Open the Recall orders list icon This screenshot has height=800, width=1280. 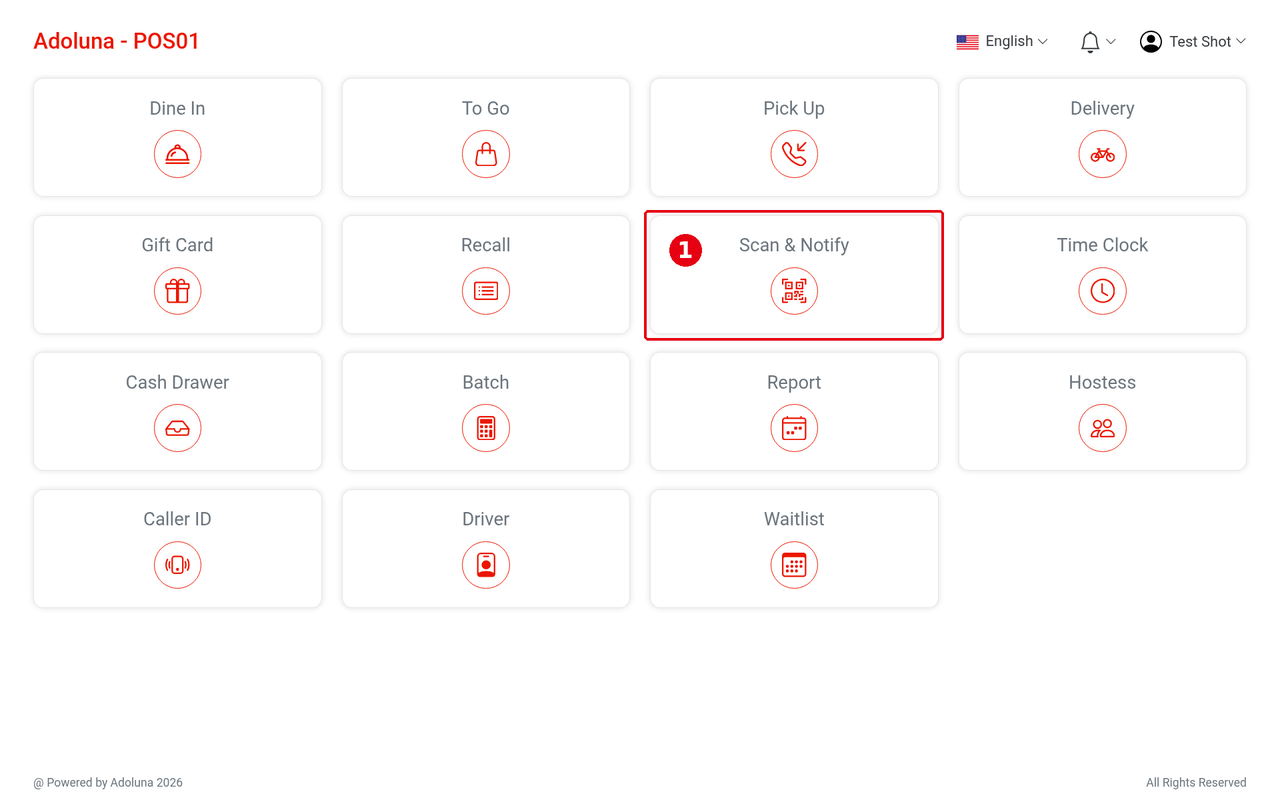pos(486,291)
